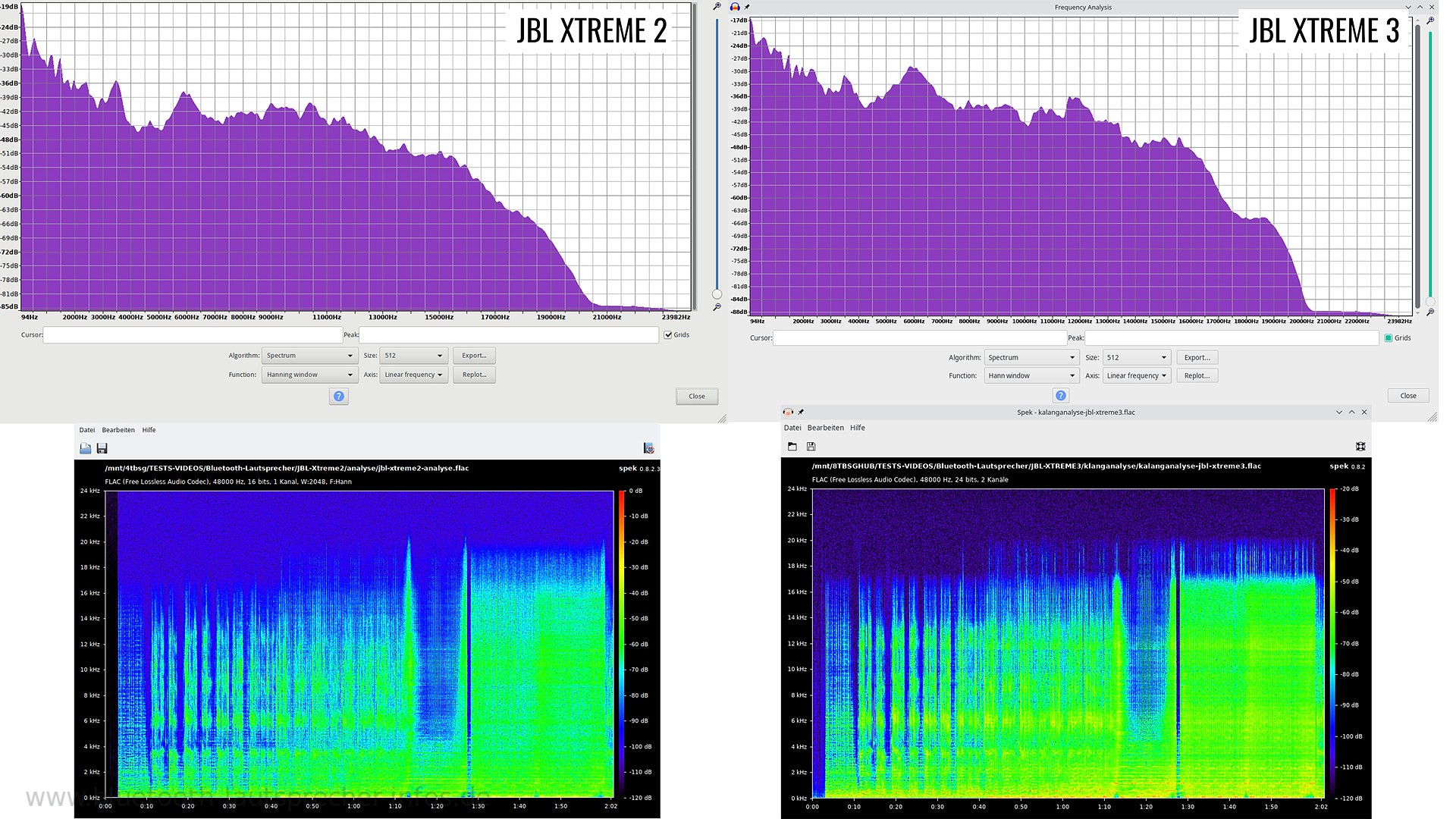The image size is (1456, 819).
Task: Click blue help button in Xtreme 3 analysis dialog
Action: click(1061, 395)
